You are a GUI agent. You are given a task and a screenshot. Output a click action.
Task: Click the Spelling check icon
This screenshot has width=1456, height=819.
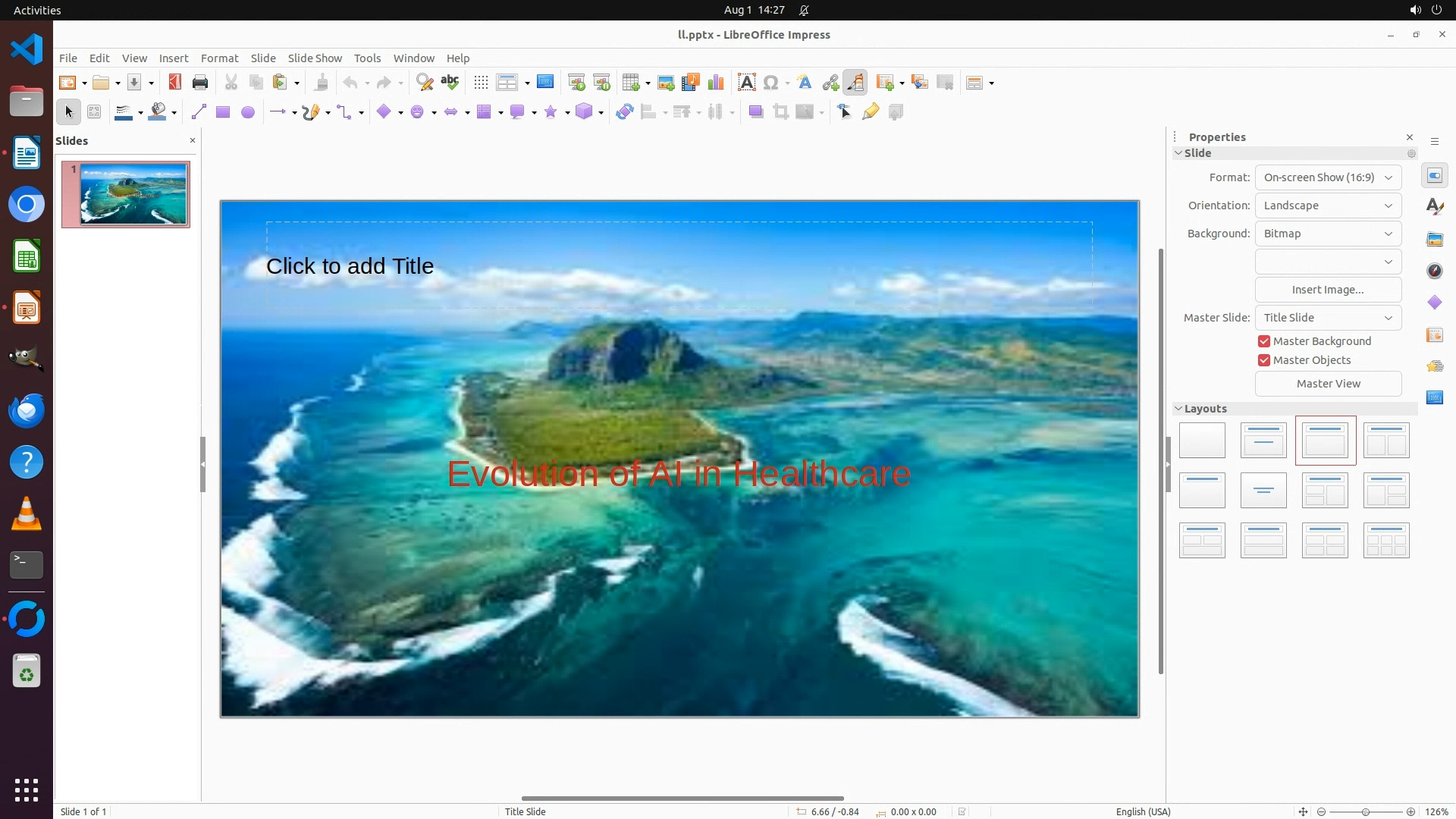[x=450, y=83]
